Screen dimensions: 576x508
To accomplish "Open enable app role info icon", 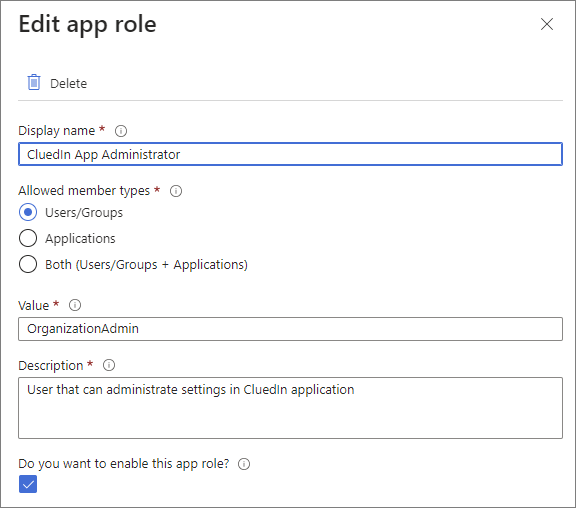I will click(x=244, y=464).
